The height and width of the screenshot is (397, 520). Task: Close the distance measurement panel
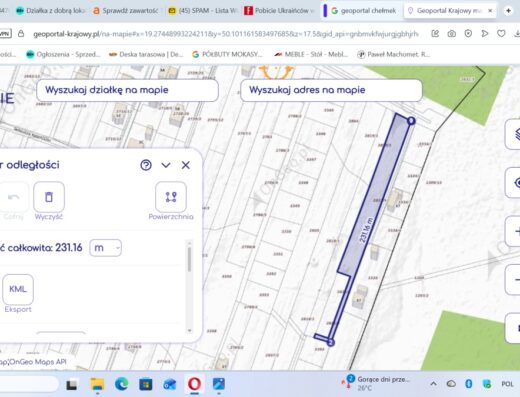[186, 165]
